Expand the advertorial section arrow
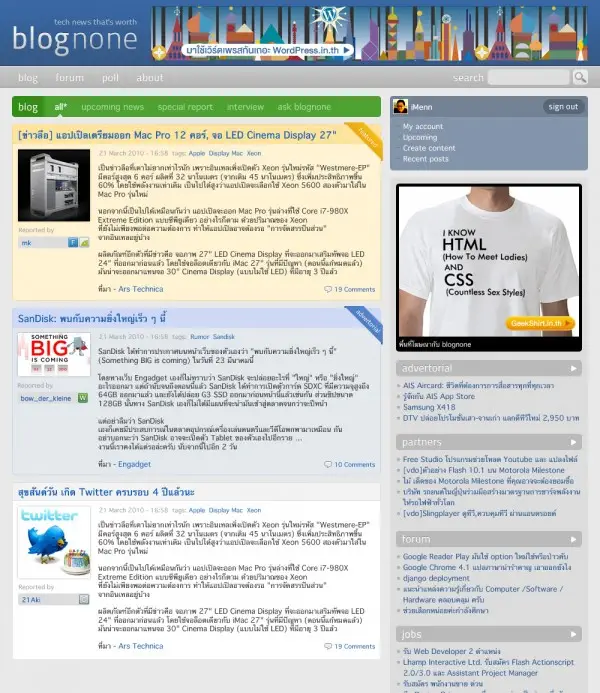Viewport: 600px width, 693px height. 573,368
